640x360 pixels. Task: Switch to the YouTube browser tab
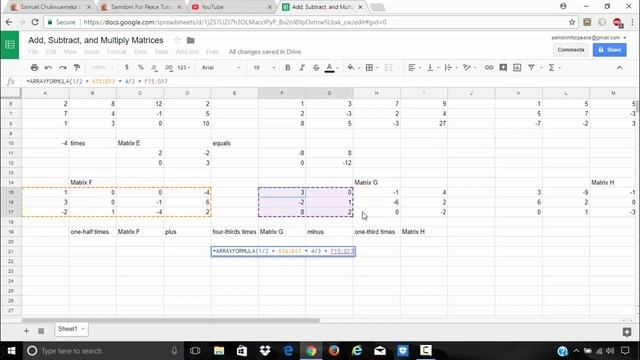pos(231,7)
